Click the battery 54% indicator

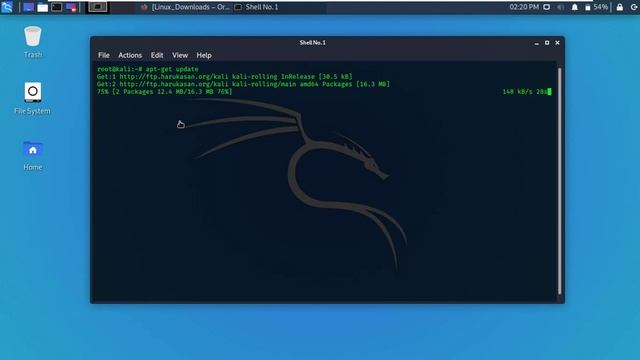pos(596,7)
